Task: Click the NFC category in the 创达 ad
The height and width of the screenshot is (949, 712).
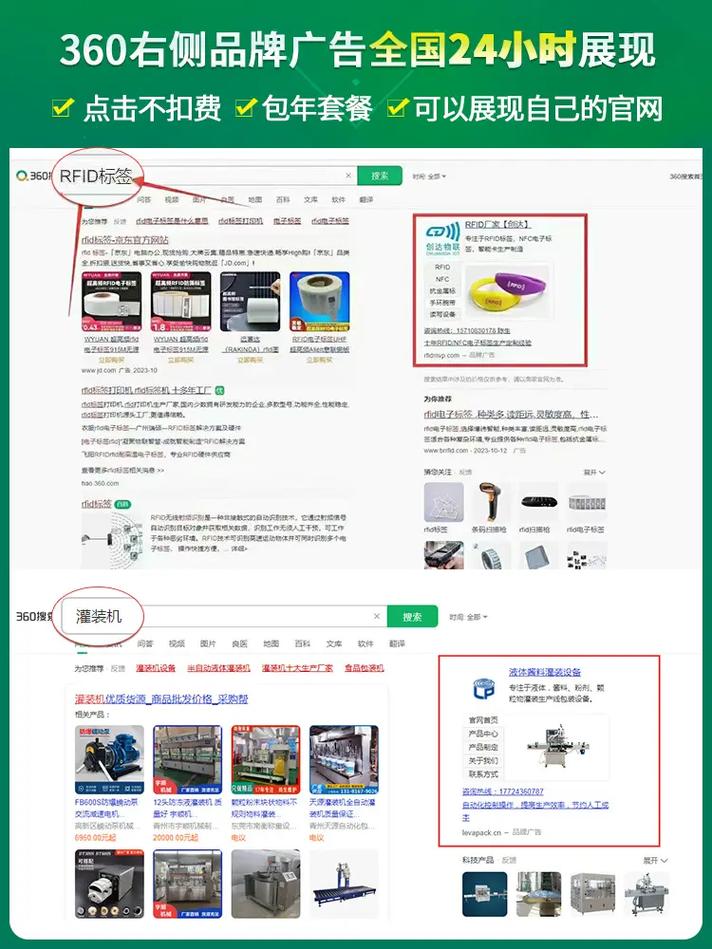Action: pyautogui.click(x=443, y=279)
